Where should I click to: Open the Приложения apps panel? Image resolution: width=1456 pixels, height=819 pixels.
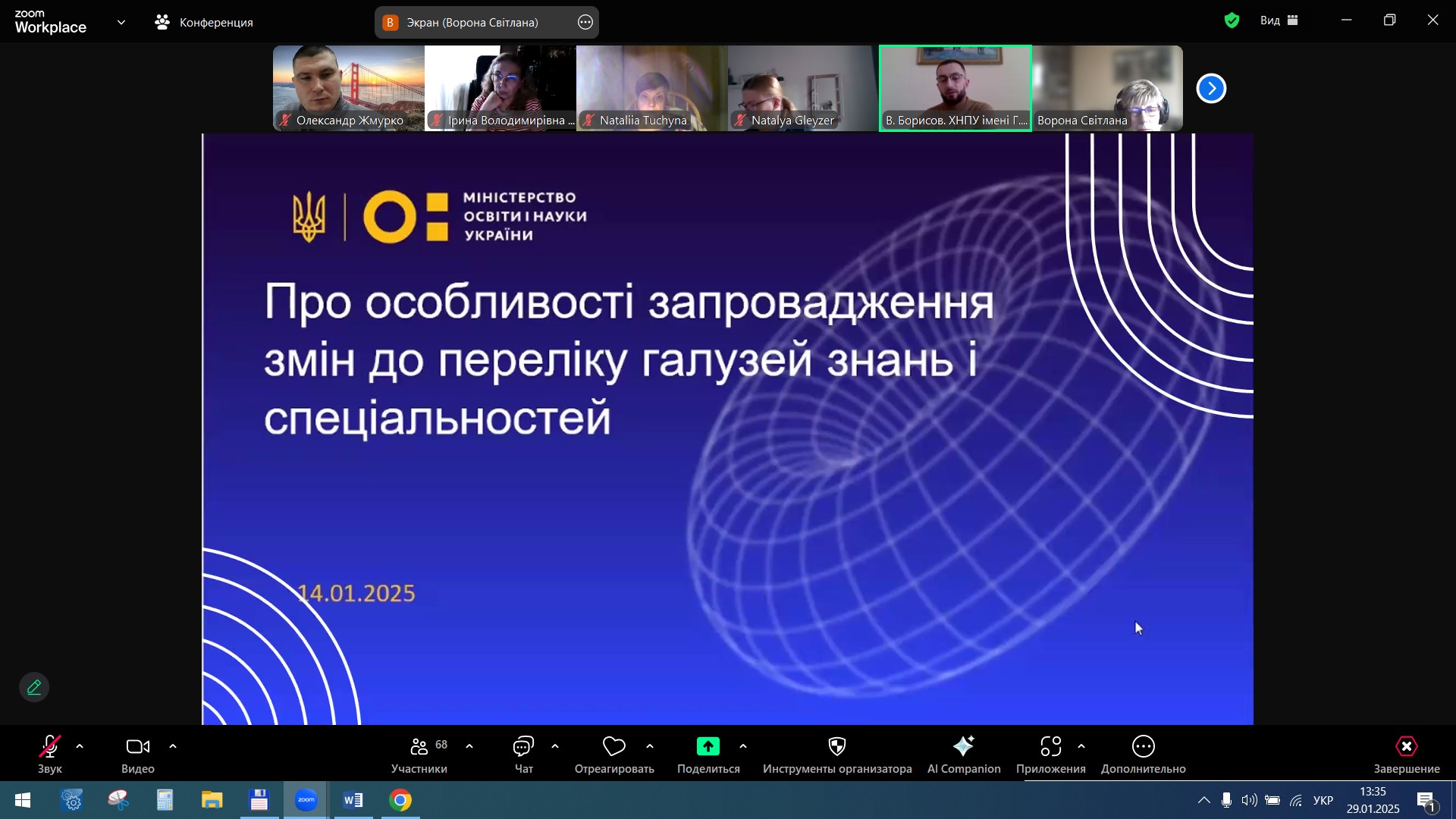(1051, 754)
